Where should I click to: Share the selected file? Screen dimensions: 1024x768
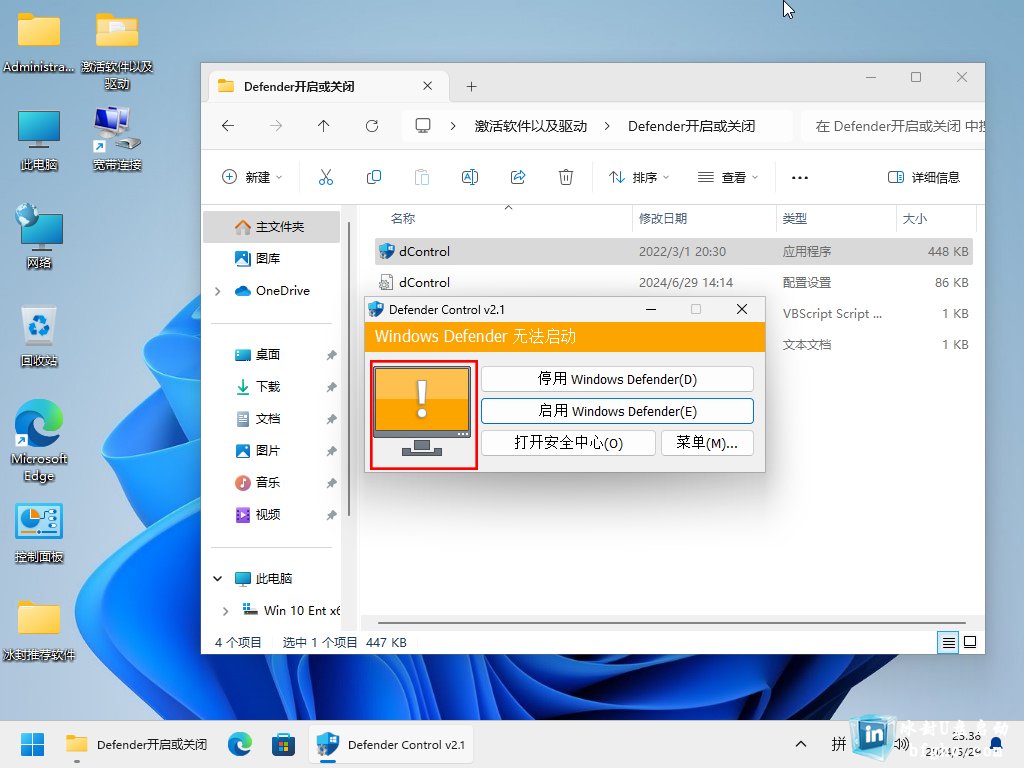click(518, 177)
